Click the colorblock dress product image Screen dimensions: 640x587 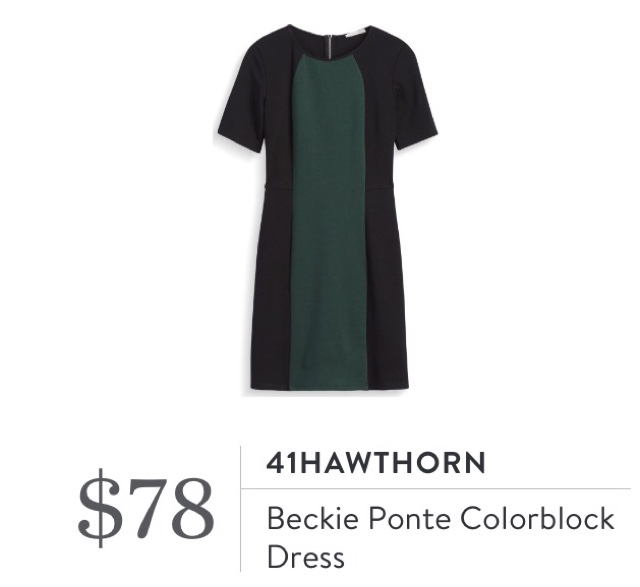[x=326, y=210]
